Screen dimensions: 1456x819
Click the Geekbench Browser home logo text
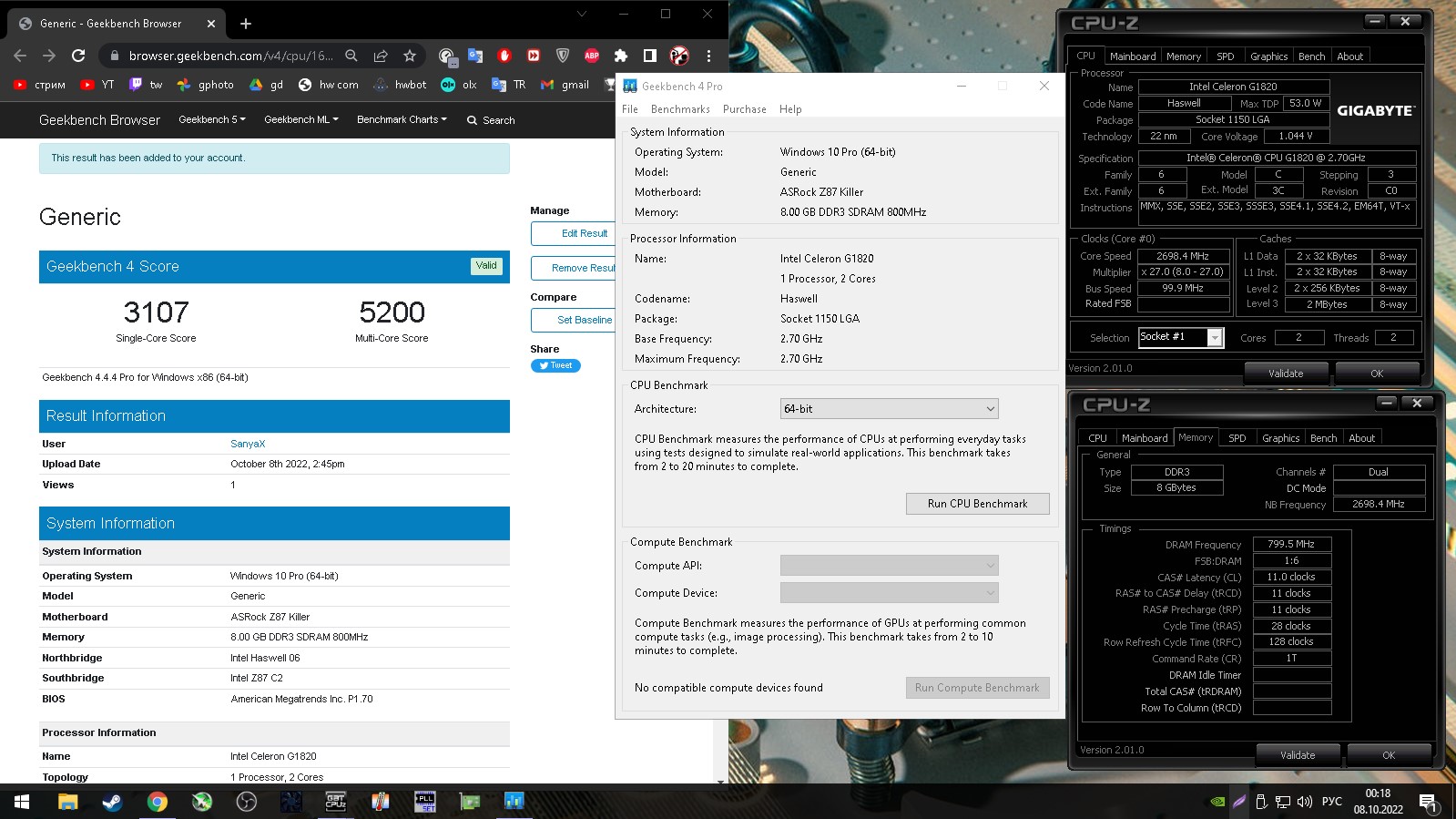click(x=99, y=120)
